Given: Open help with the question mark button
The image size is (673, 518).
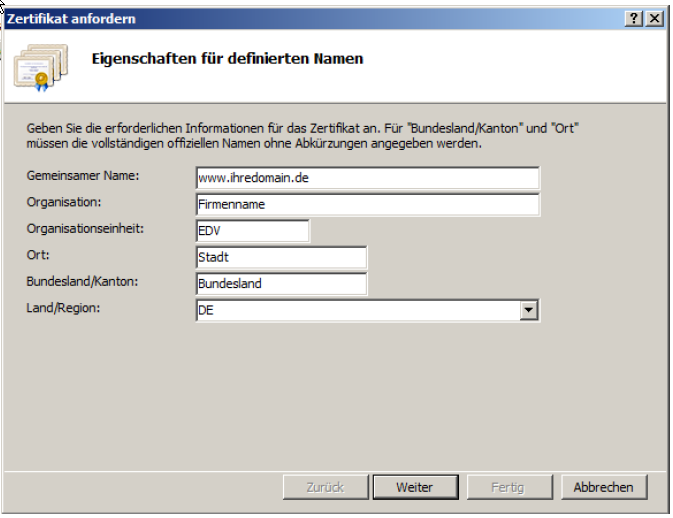Looking at the screenshot, I should tap(634, 18).
